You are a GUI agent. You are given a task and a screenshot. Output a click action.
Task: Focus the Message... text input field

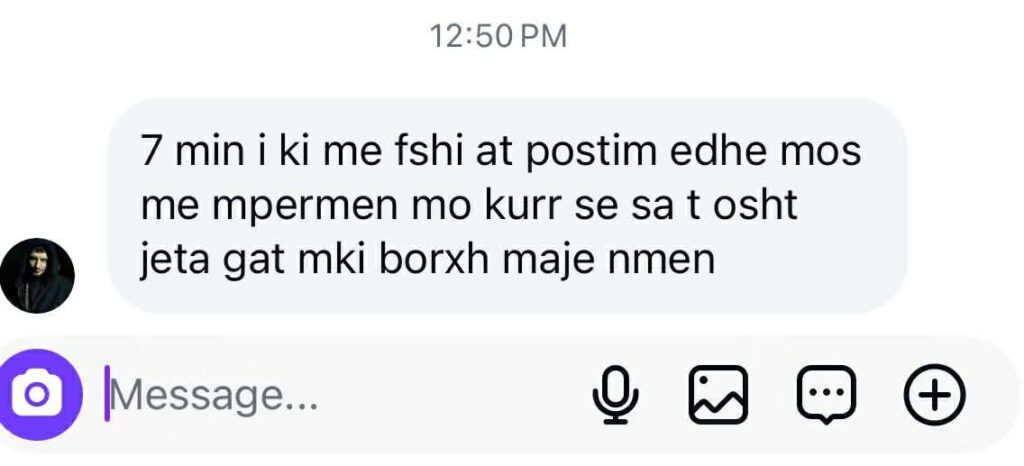(340, 395)
